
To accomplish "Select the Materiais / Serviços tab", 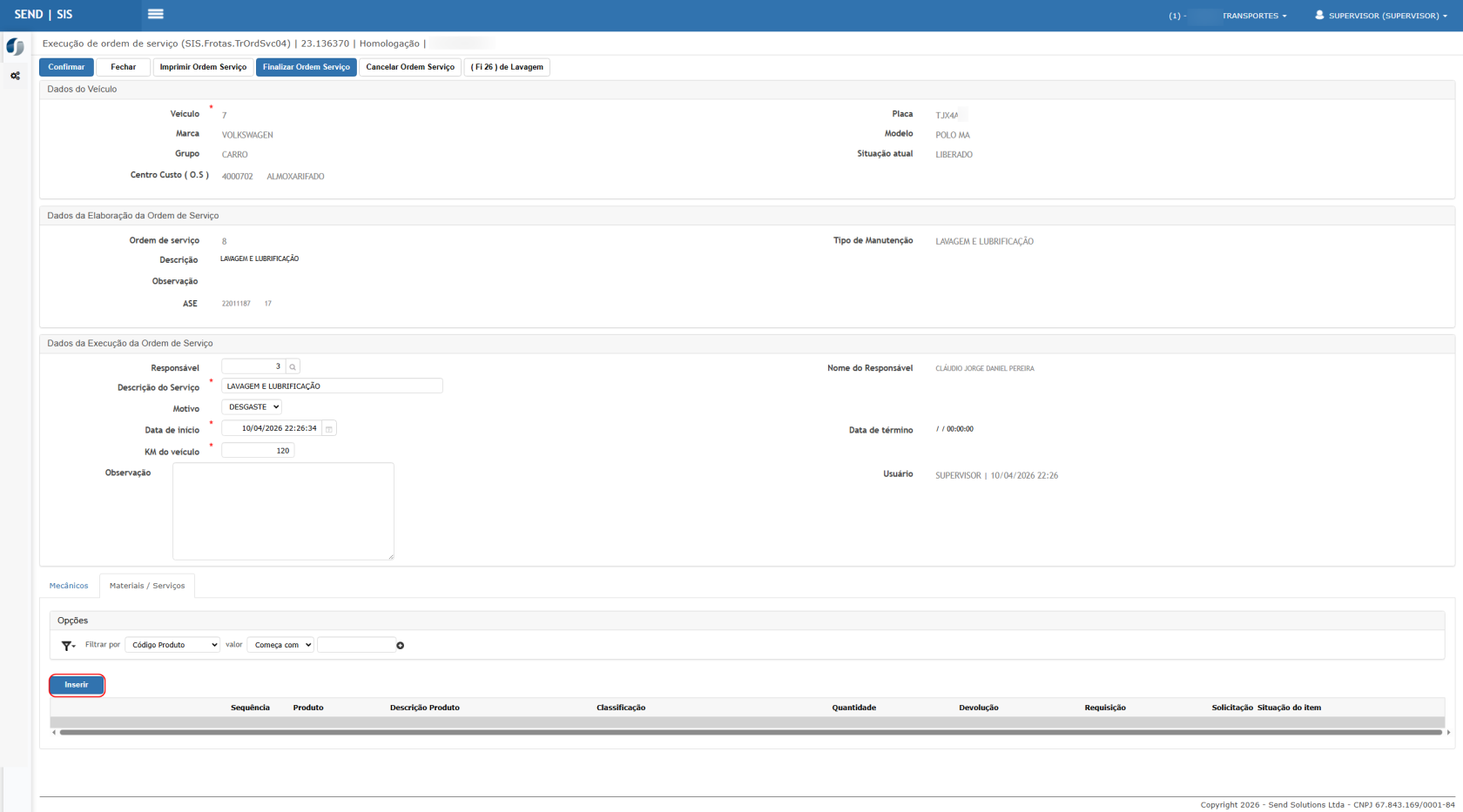I will (147, 586).
